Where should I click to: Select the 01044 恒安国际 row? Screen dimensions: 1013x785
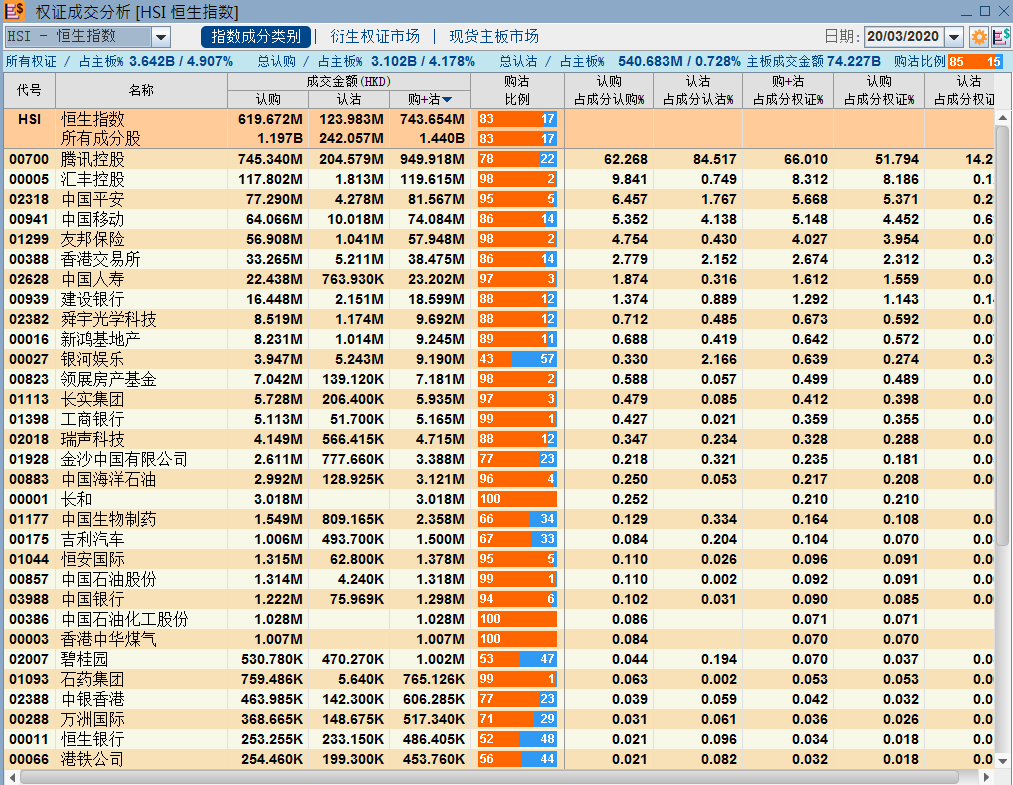coord(499,560)
